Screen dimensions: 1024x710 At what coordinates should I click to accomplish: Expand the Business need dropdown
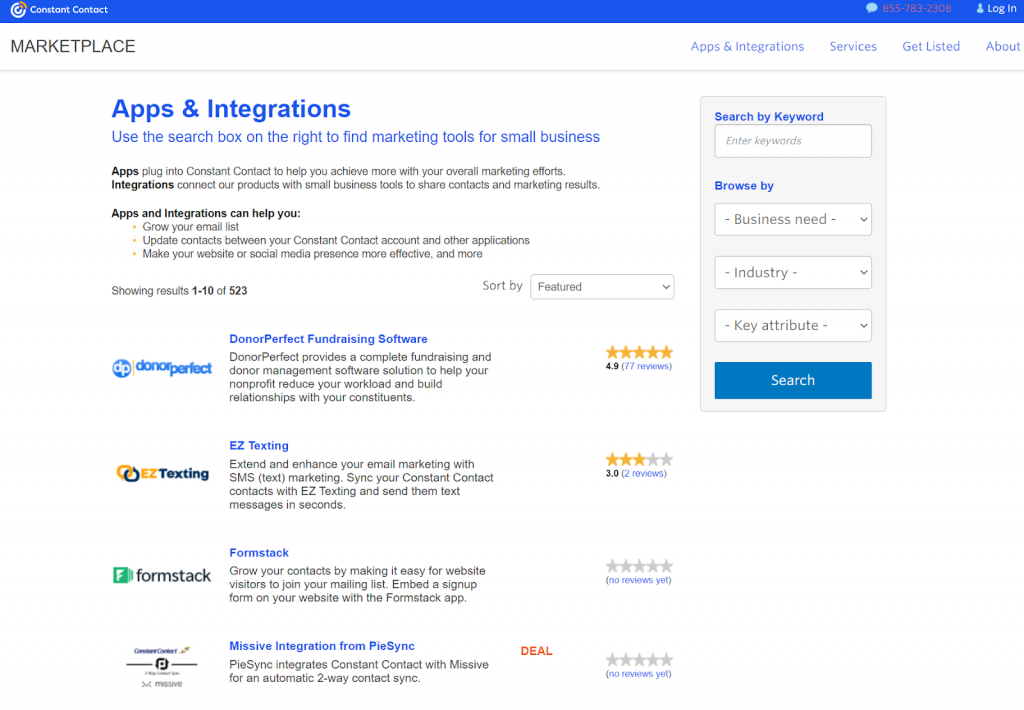793,219
